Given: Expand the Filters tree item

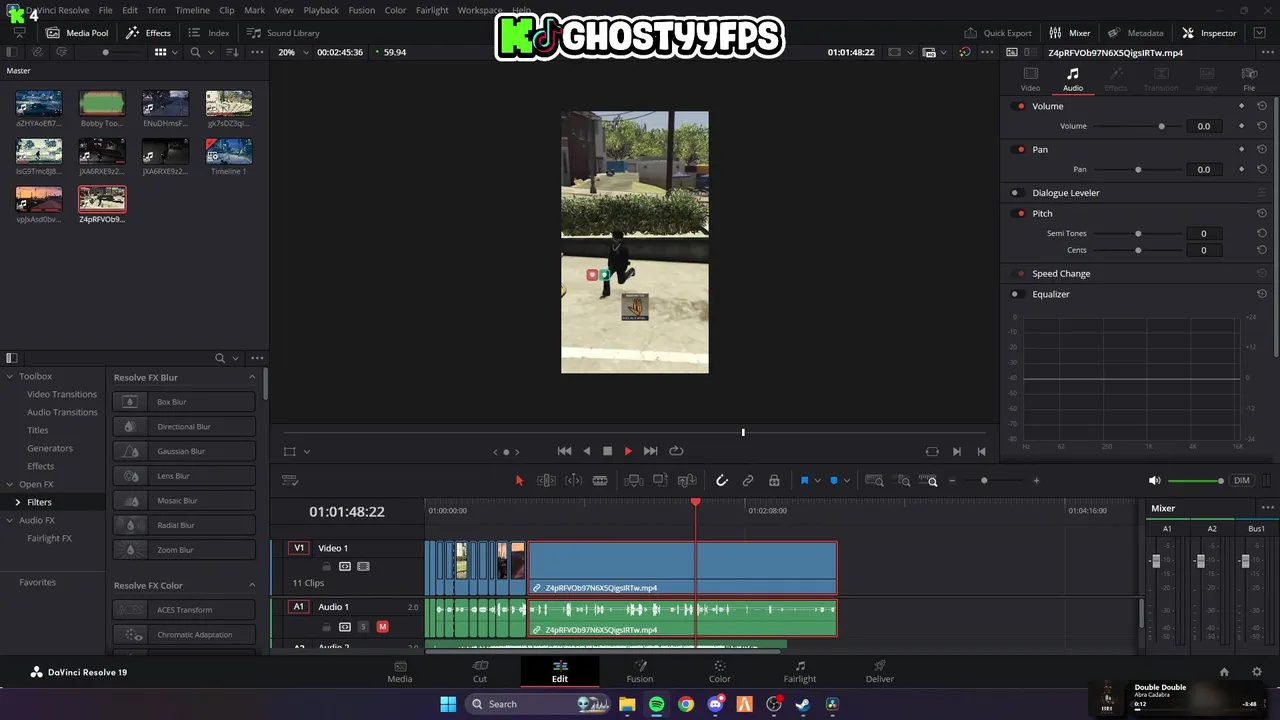Looking at the screenshot, I should 17,502.
